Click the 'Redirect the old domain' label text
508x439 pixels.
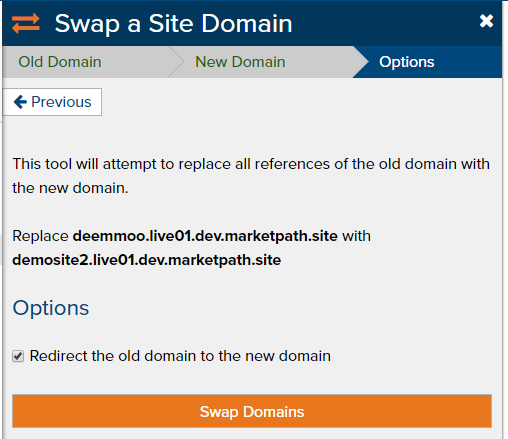180,356
